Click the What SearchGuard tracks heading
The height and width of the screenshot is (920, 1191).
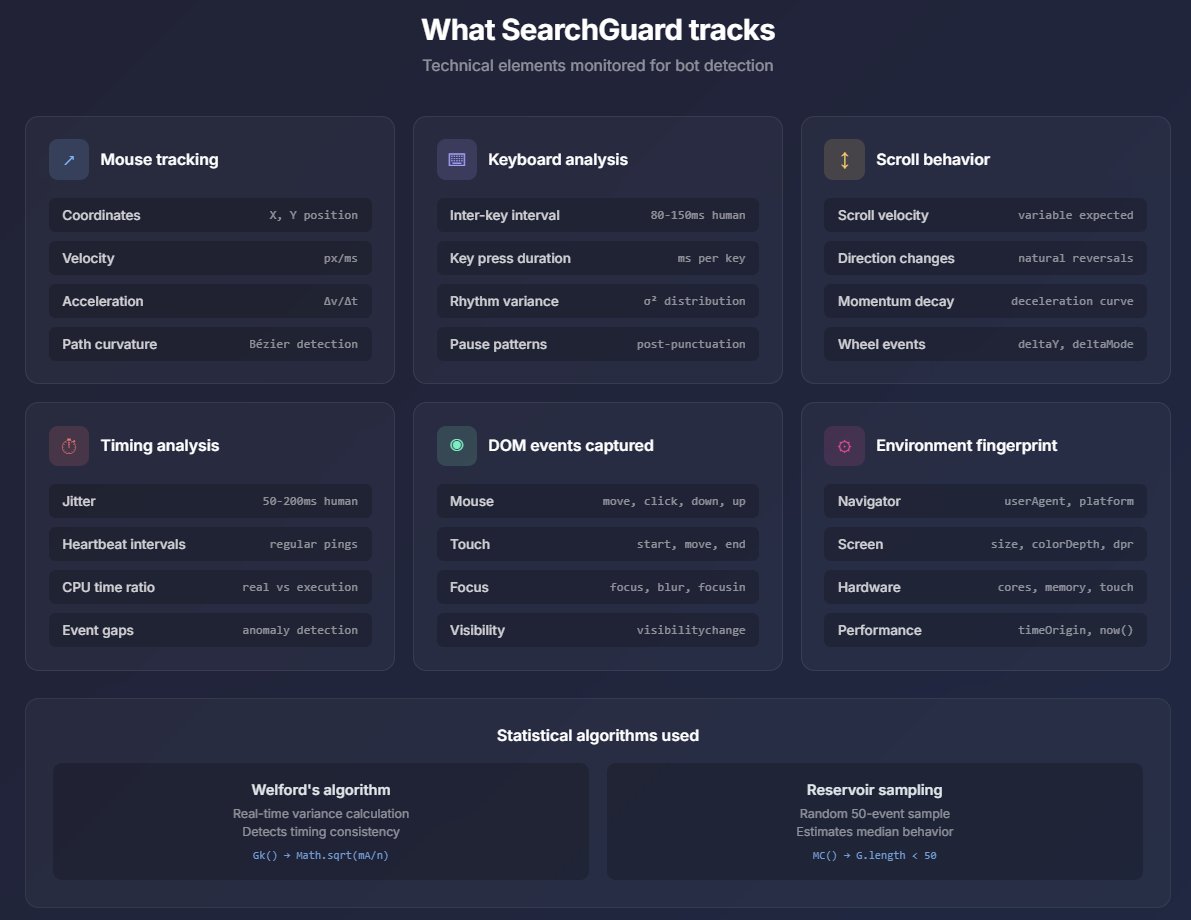click(x=598, y=30)
